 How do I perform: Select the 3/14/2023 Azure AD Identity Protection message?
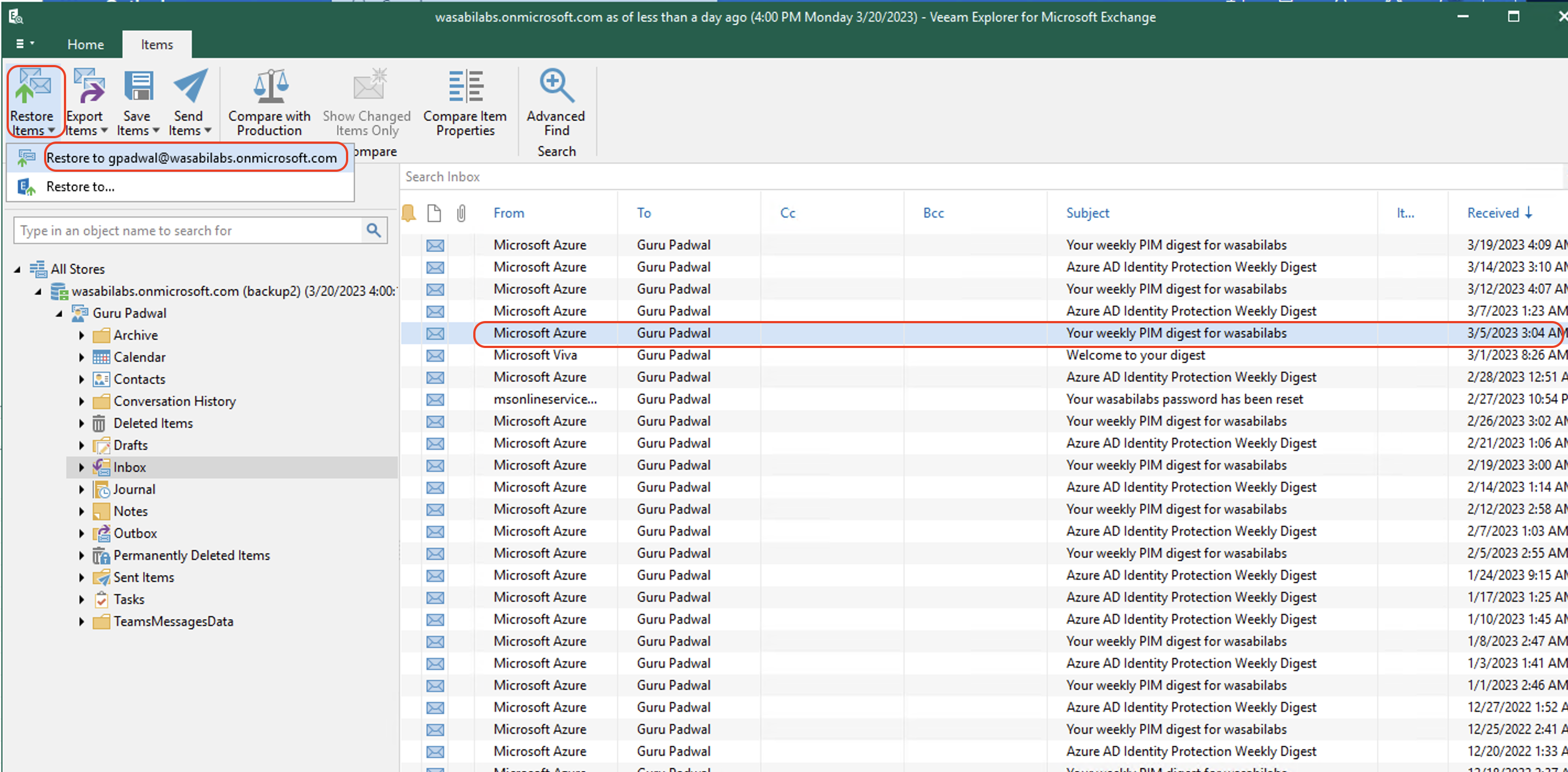click(x=985, y=267)
